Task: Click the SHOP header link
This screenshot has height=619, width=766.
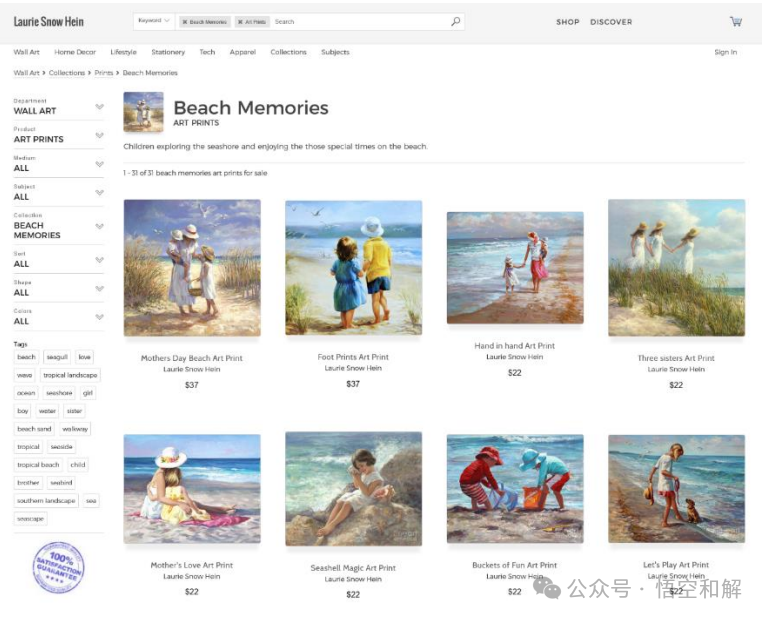Action: point(568,22)
